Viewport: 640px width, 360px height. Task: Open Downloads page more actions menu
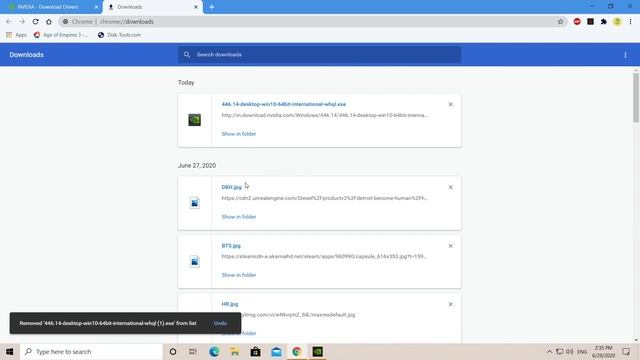[625, 55]
